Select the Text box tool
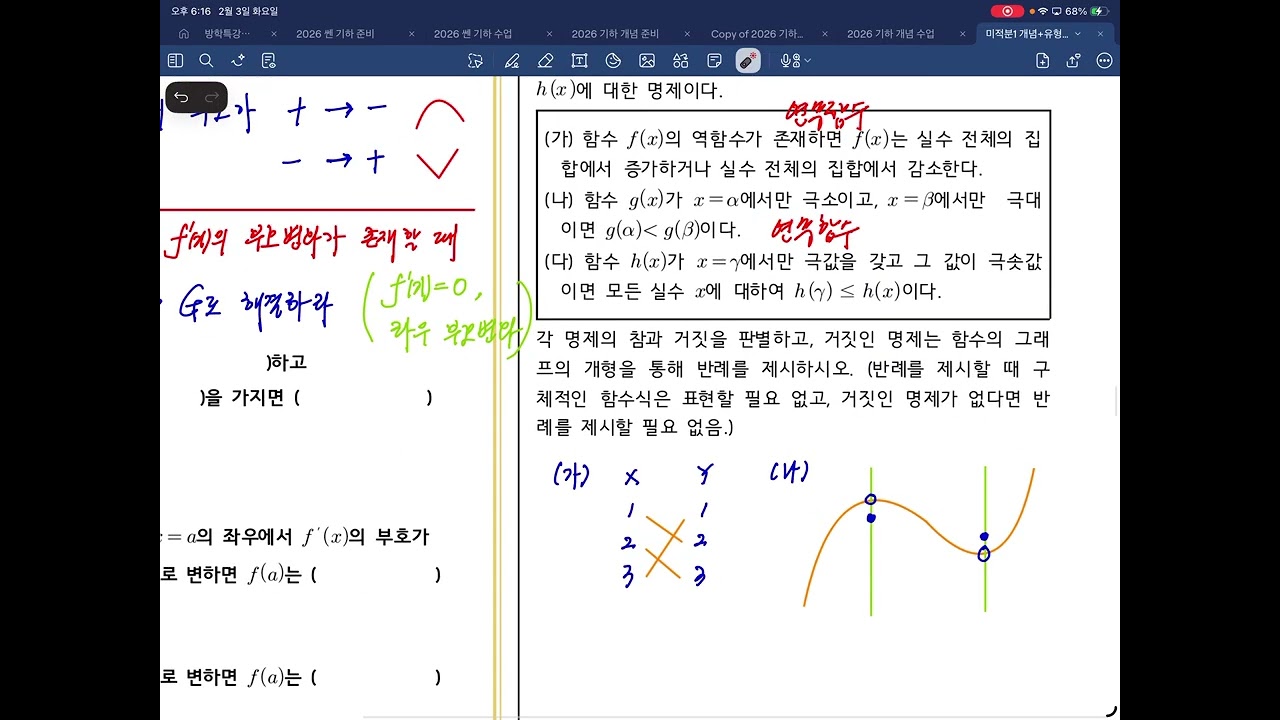 [x=579, y=61]
